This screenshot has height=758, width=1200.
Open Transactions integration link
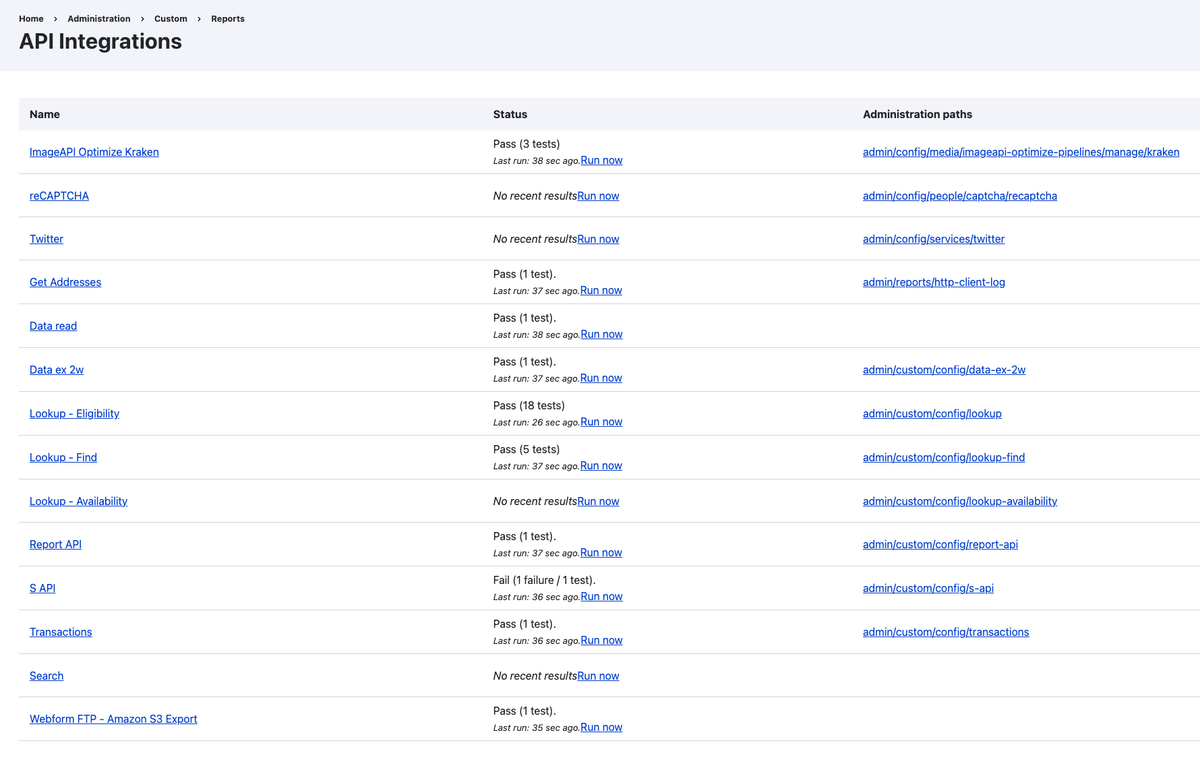60,632
